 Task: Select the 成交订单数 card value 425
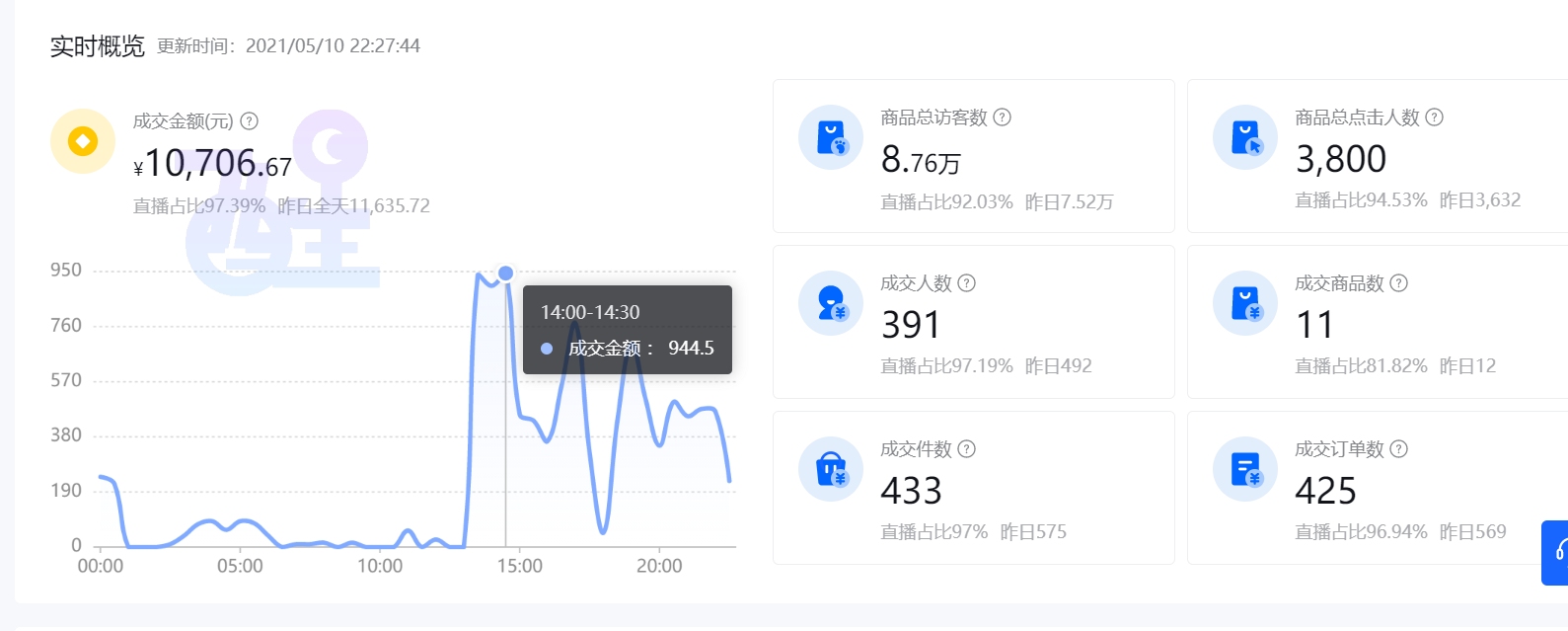[1325, 491]
